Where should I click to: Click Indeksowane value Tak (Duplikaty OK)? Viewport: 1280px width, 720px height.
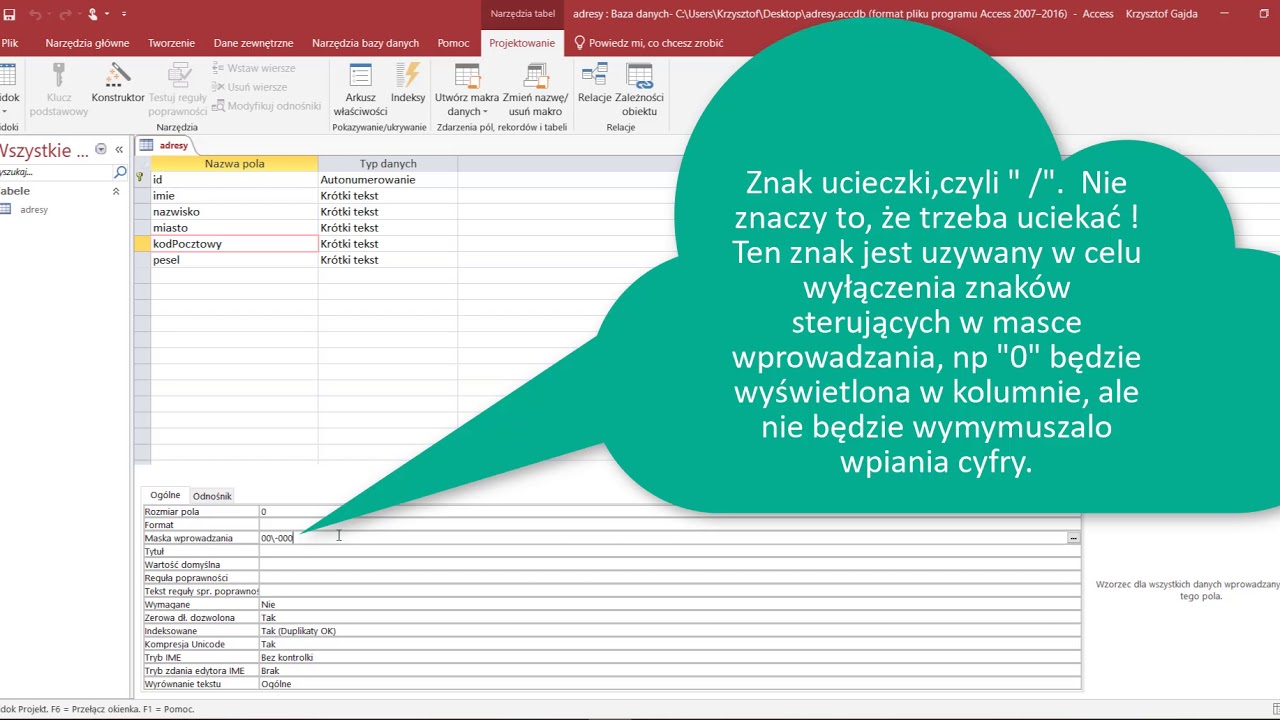[x=669, y=631]
